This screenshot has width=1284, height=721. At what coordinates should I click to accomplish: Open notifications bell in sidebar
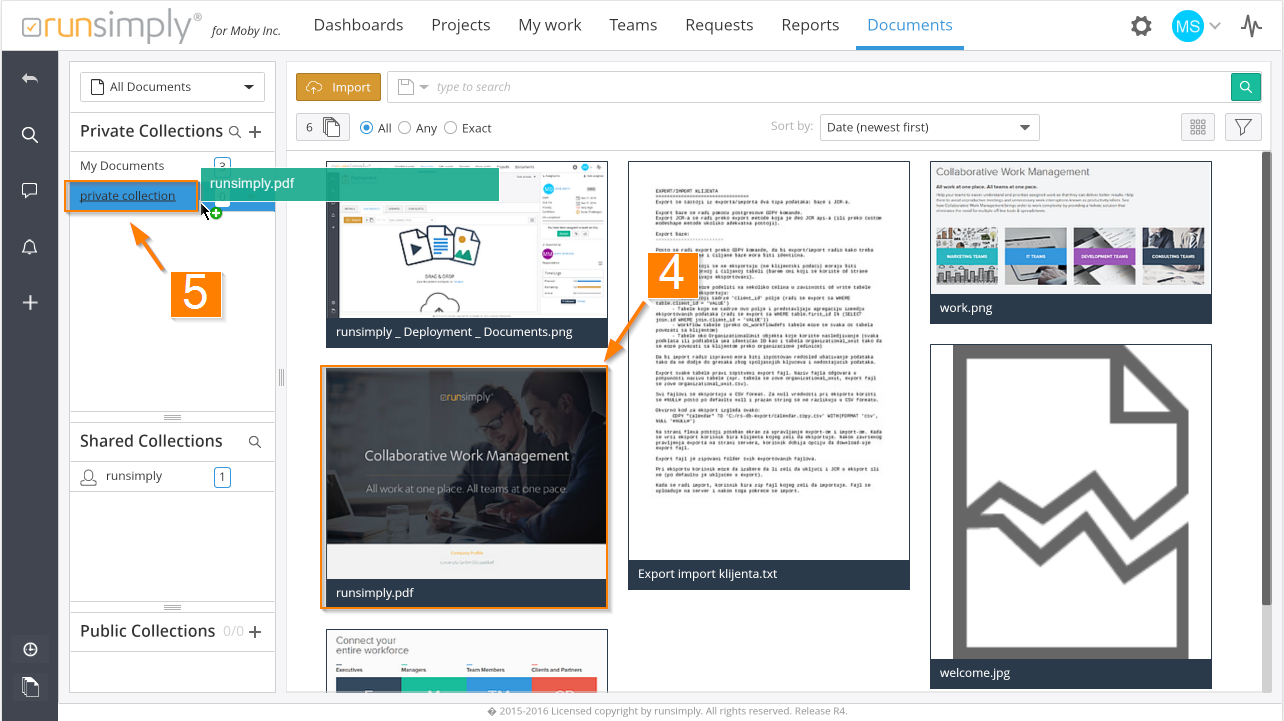(x=30, y=247)
